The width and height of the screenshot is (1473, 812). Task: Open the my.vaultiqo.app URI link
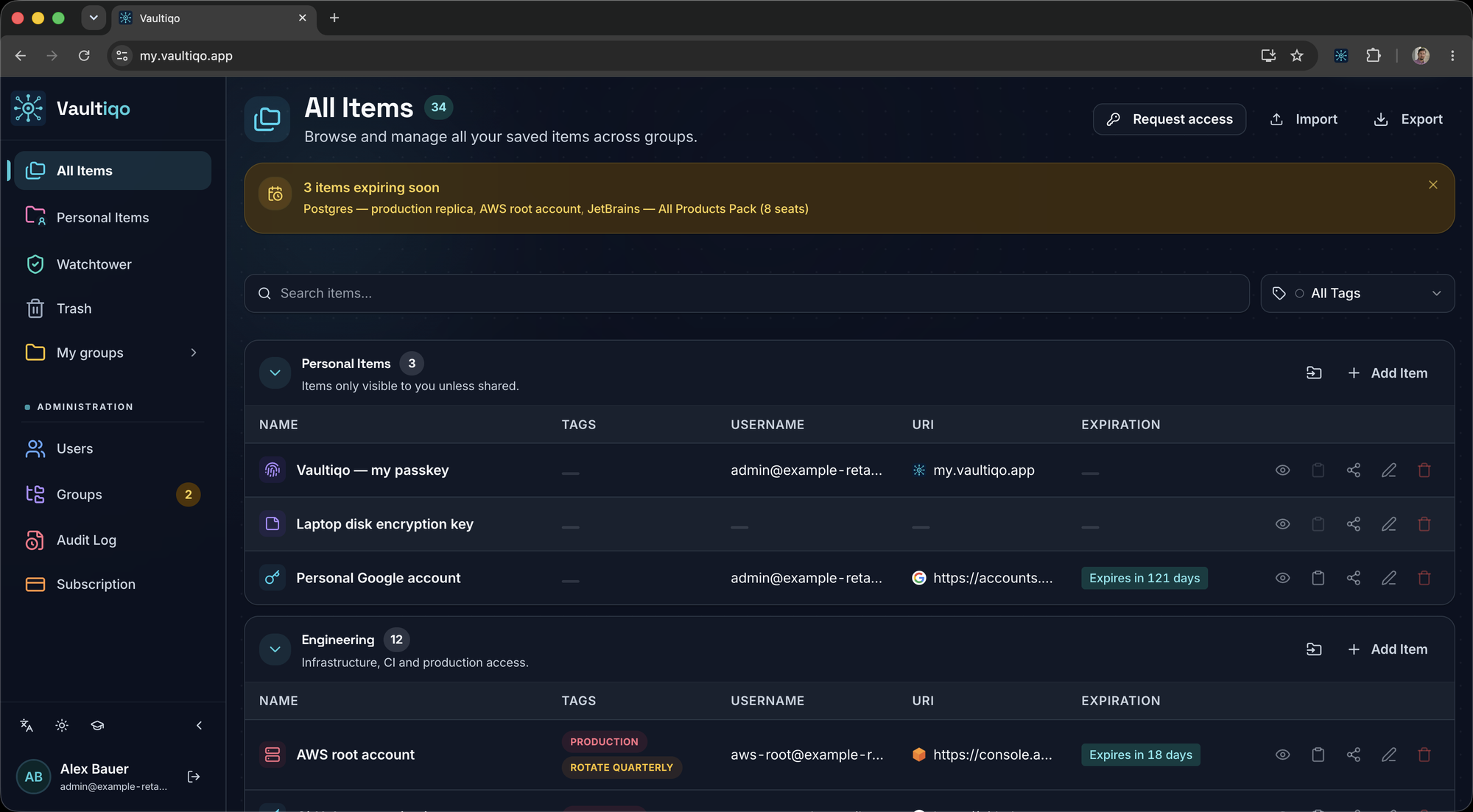point(983,470)
